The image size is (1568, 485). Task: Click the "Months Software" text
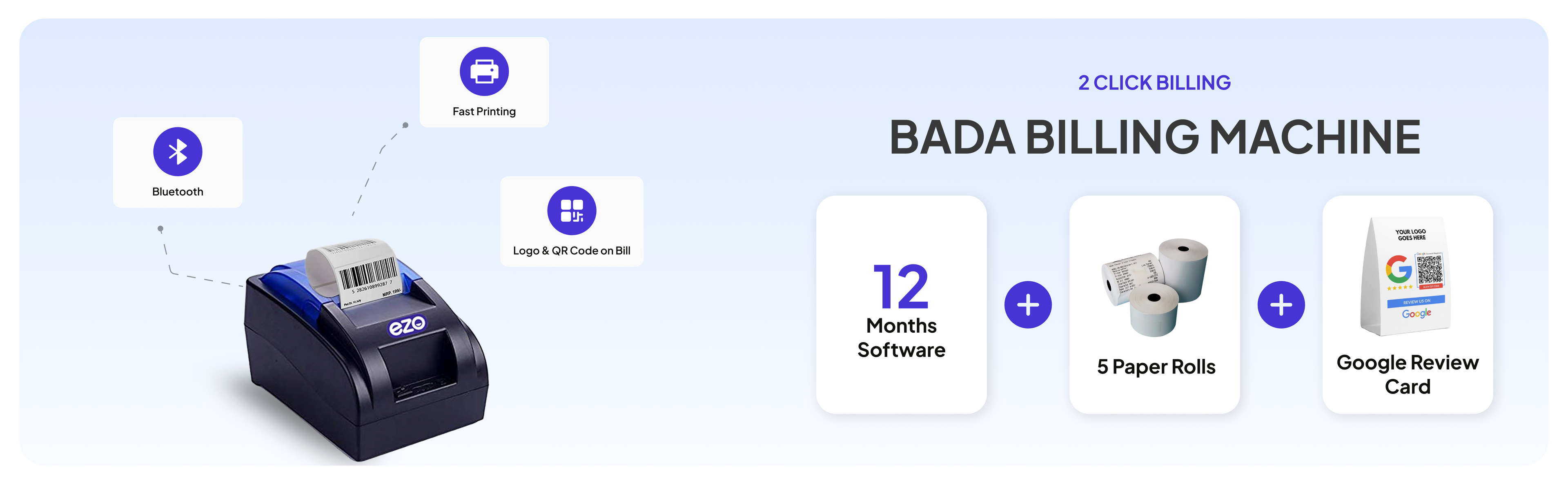click(901, 338)
